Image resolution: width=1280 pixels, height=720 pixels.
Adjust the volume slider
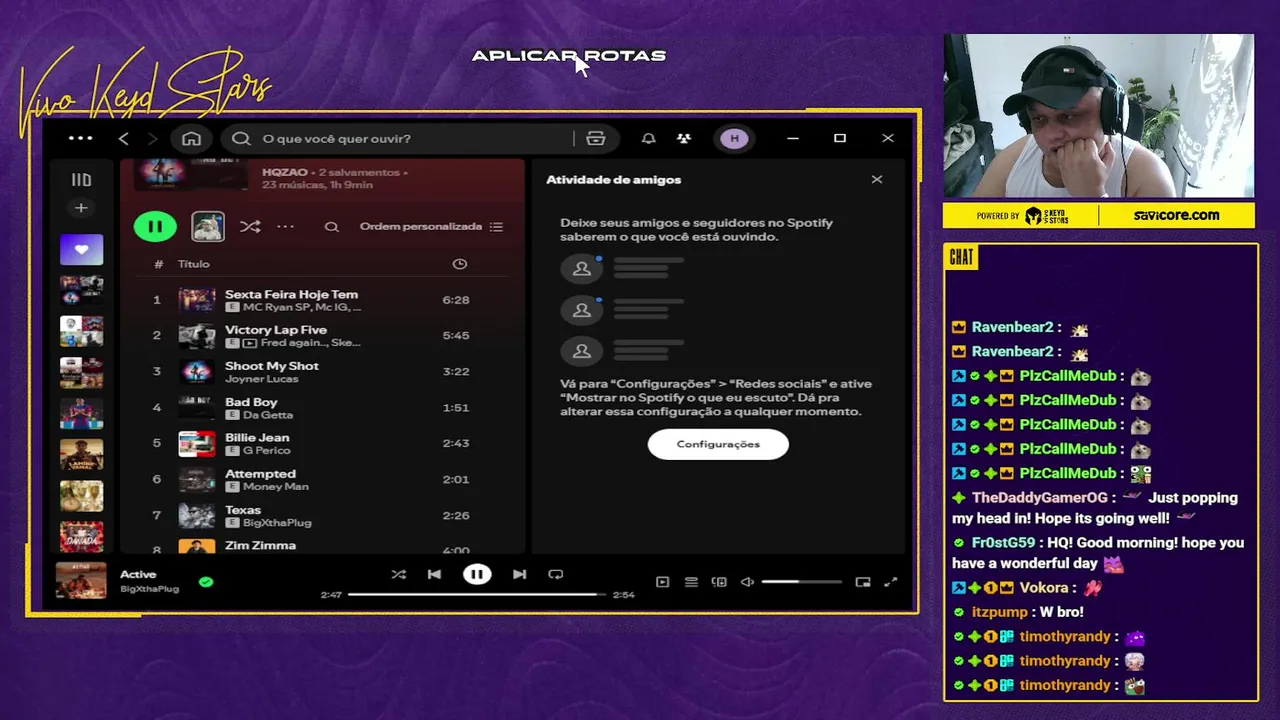tap(801, 582)
